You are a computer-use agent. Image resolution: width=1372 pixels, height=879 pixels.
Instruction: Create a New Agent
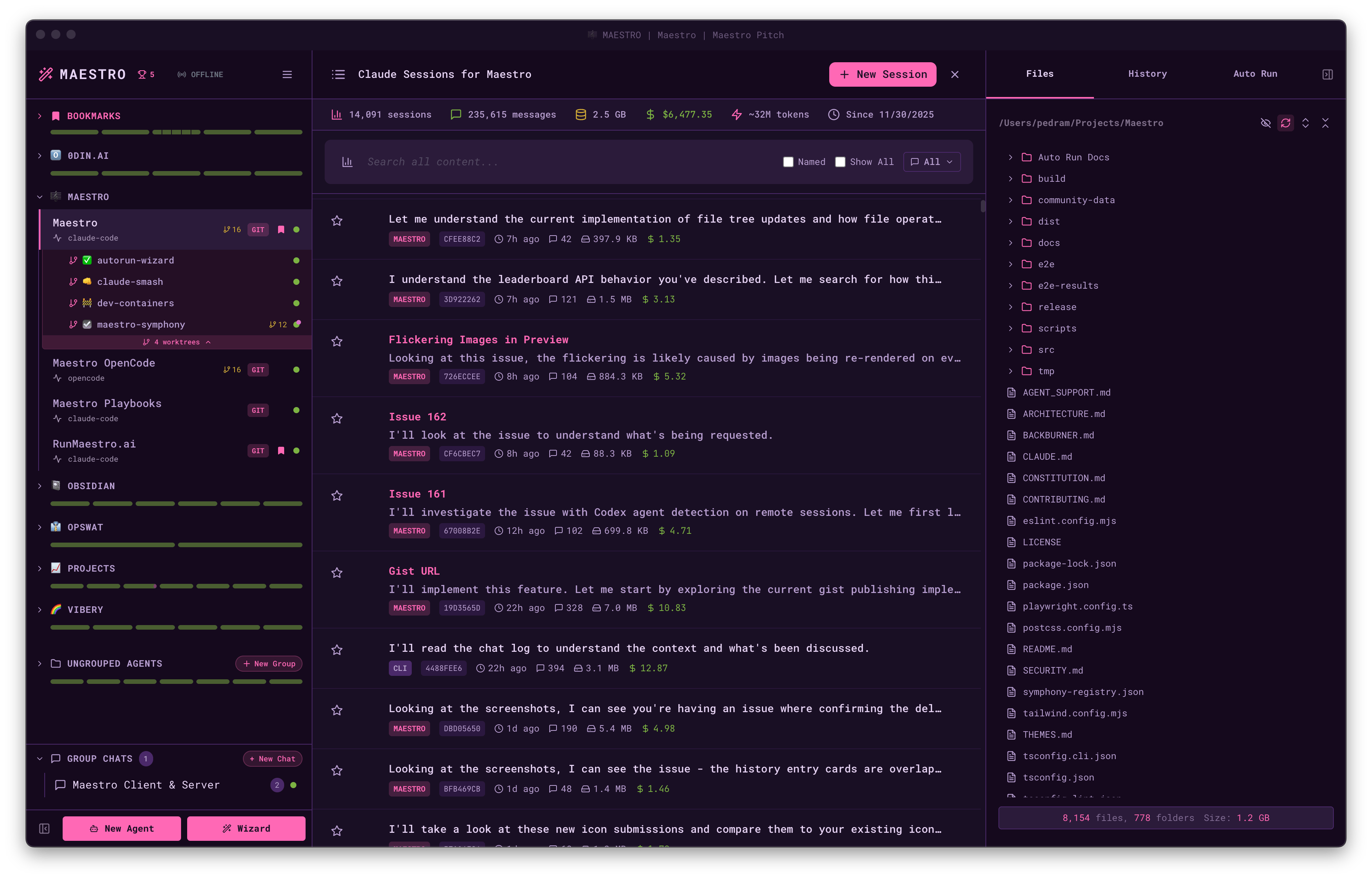[x=121, y=828]
